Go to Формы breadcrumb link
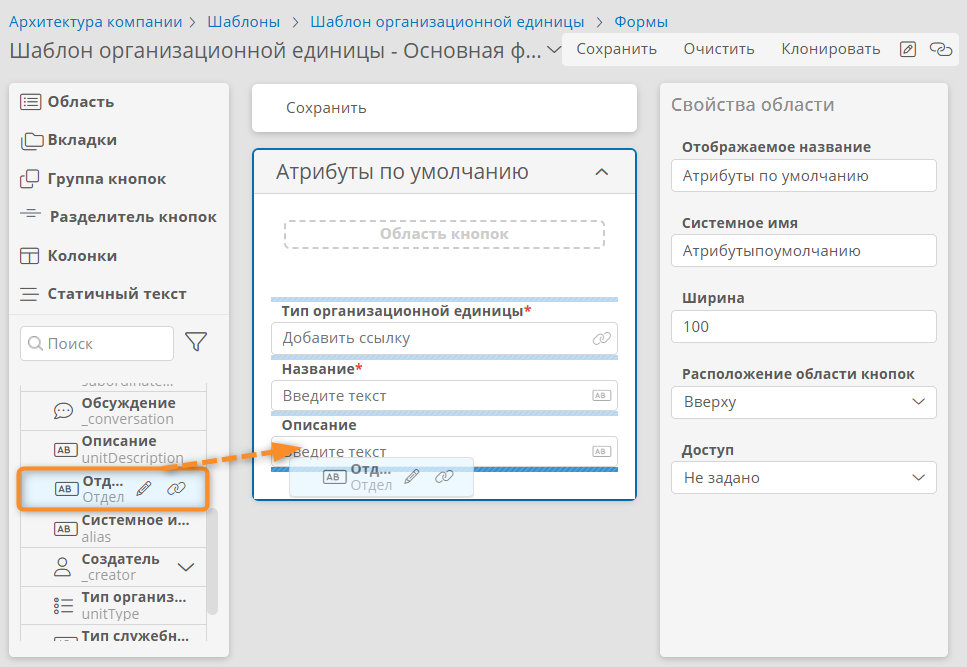This screenshot has height=667, width=967. point(641,22)
